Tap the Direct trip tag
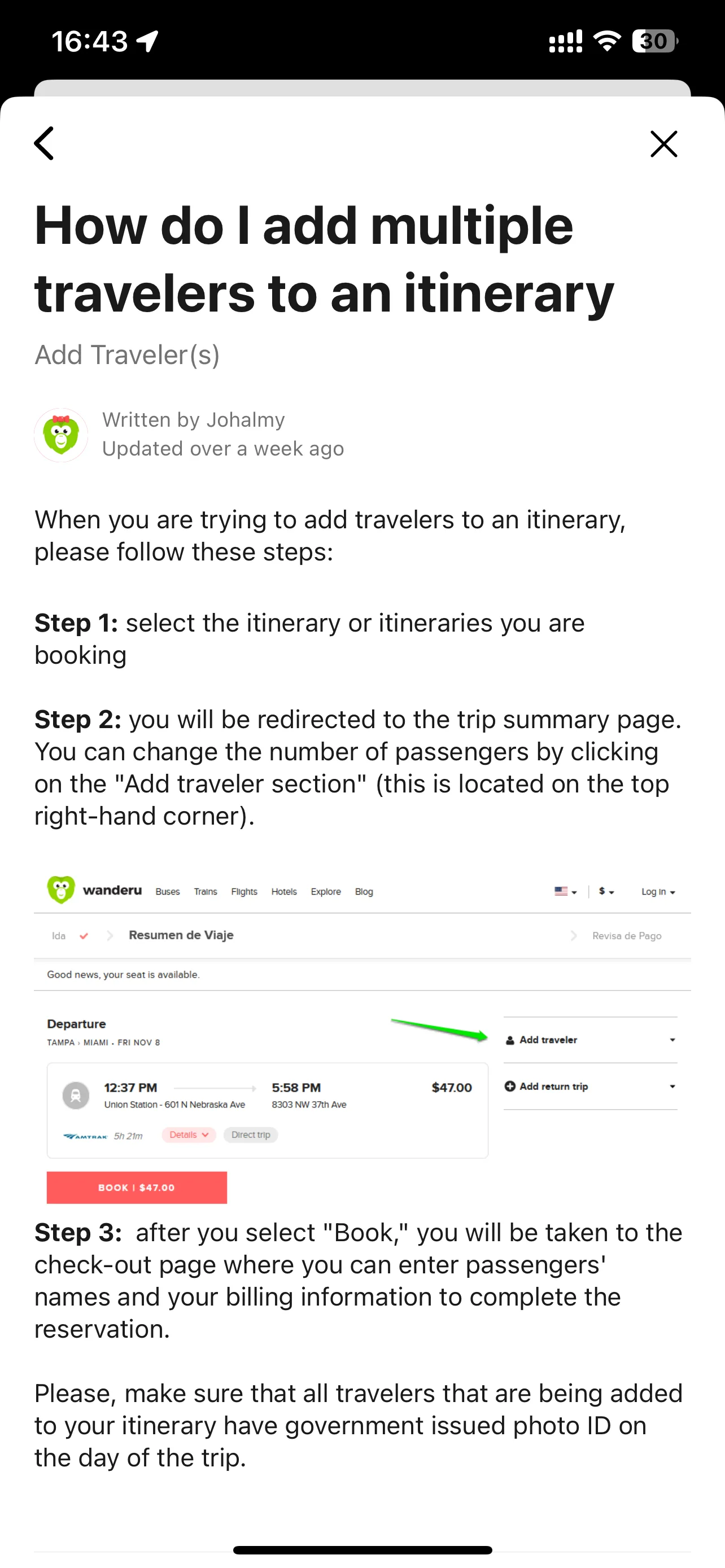The image size is (725, 1568). pos(251,1135)
